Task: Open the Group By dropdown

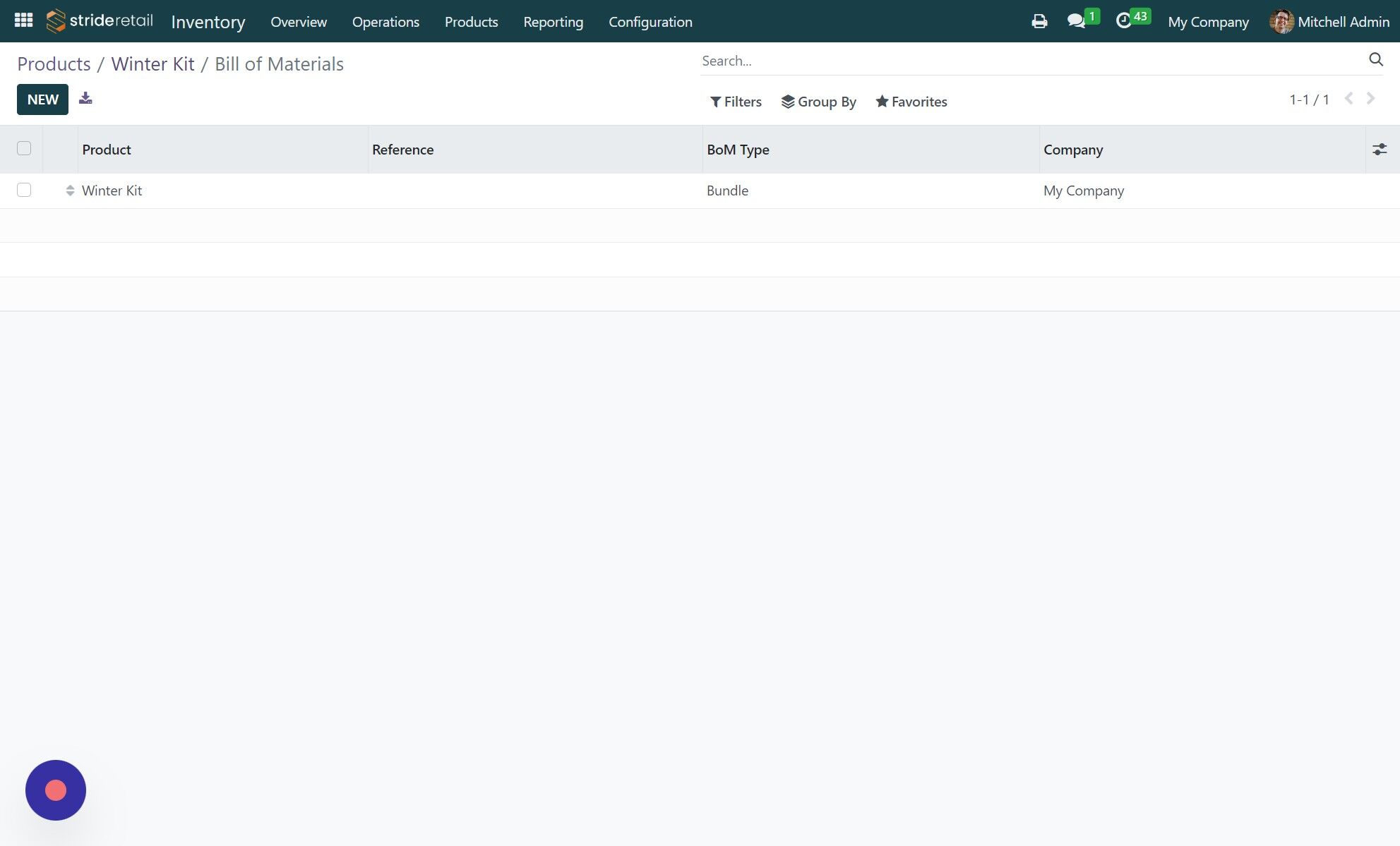Action: 818,102
